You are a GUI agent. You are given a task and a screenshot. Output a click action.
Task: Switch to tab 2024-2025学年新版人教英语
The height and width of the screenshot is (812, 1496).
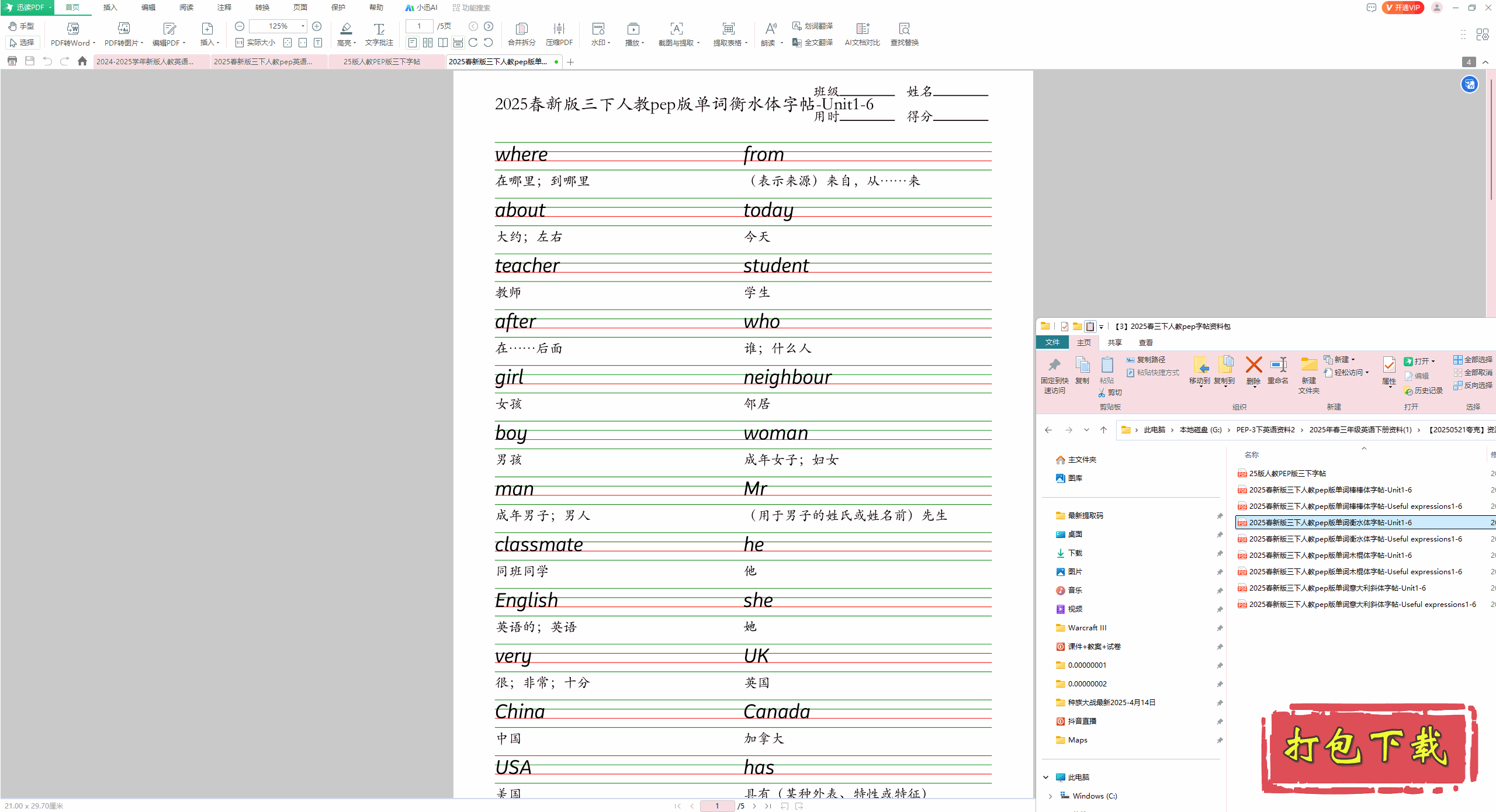[151, 61]
